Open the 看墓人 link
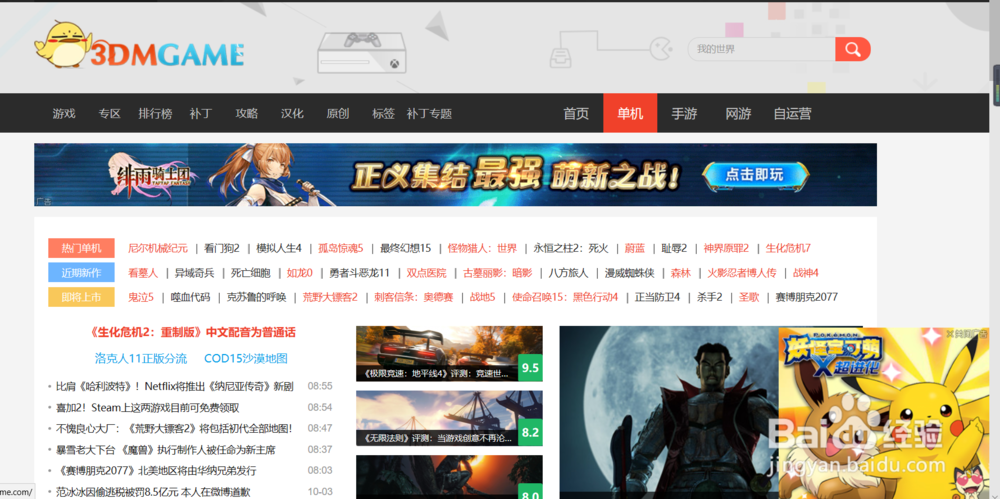This screenshot has width=1000, height=499. point(143,273)
